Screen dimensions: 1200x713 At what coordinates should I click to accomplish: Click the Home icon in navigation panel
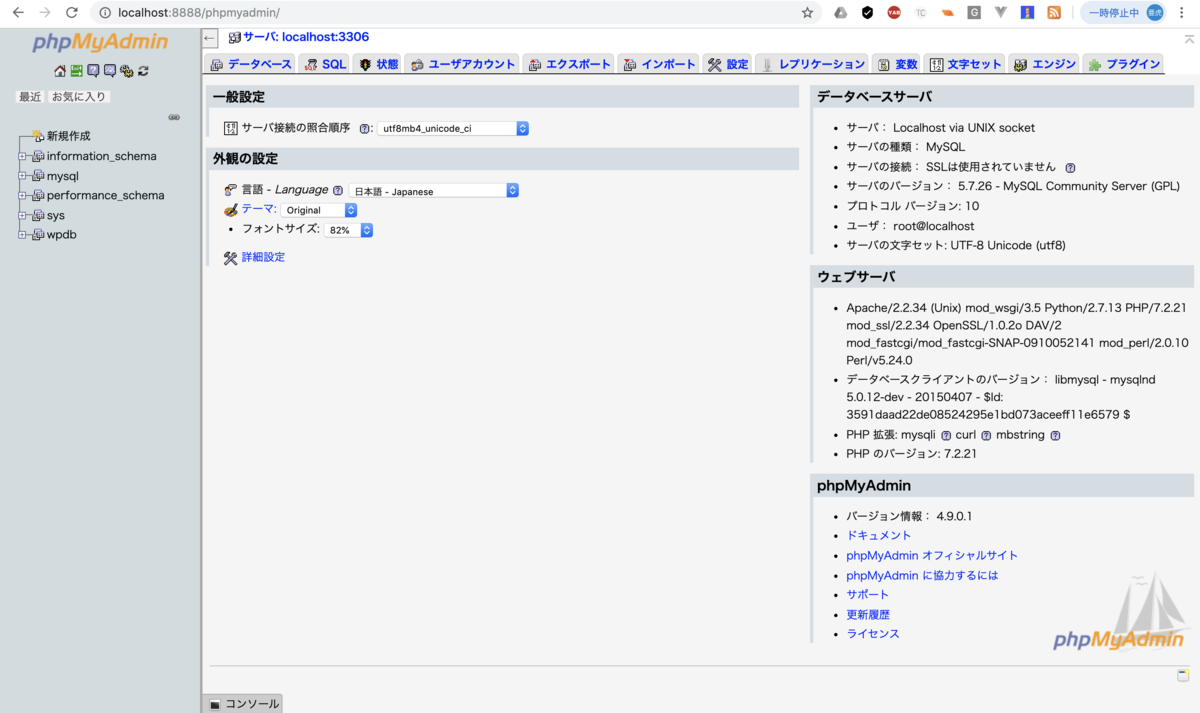pos(60,71)
